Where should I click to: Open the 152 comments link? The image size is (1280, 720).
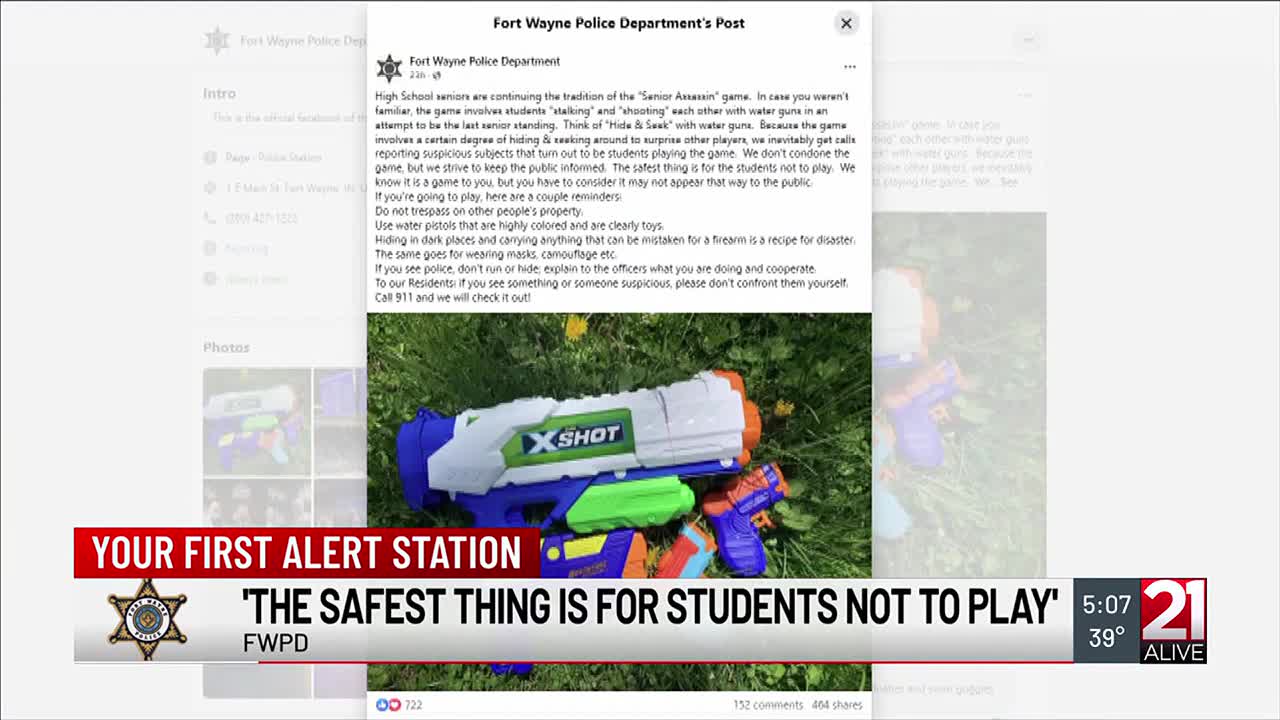click(767, 705)
